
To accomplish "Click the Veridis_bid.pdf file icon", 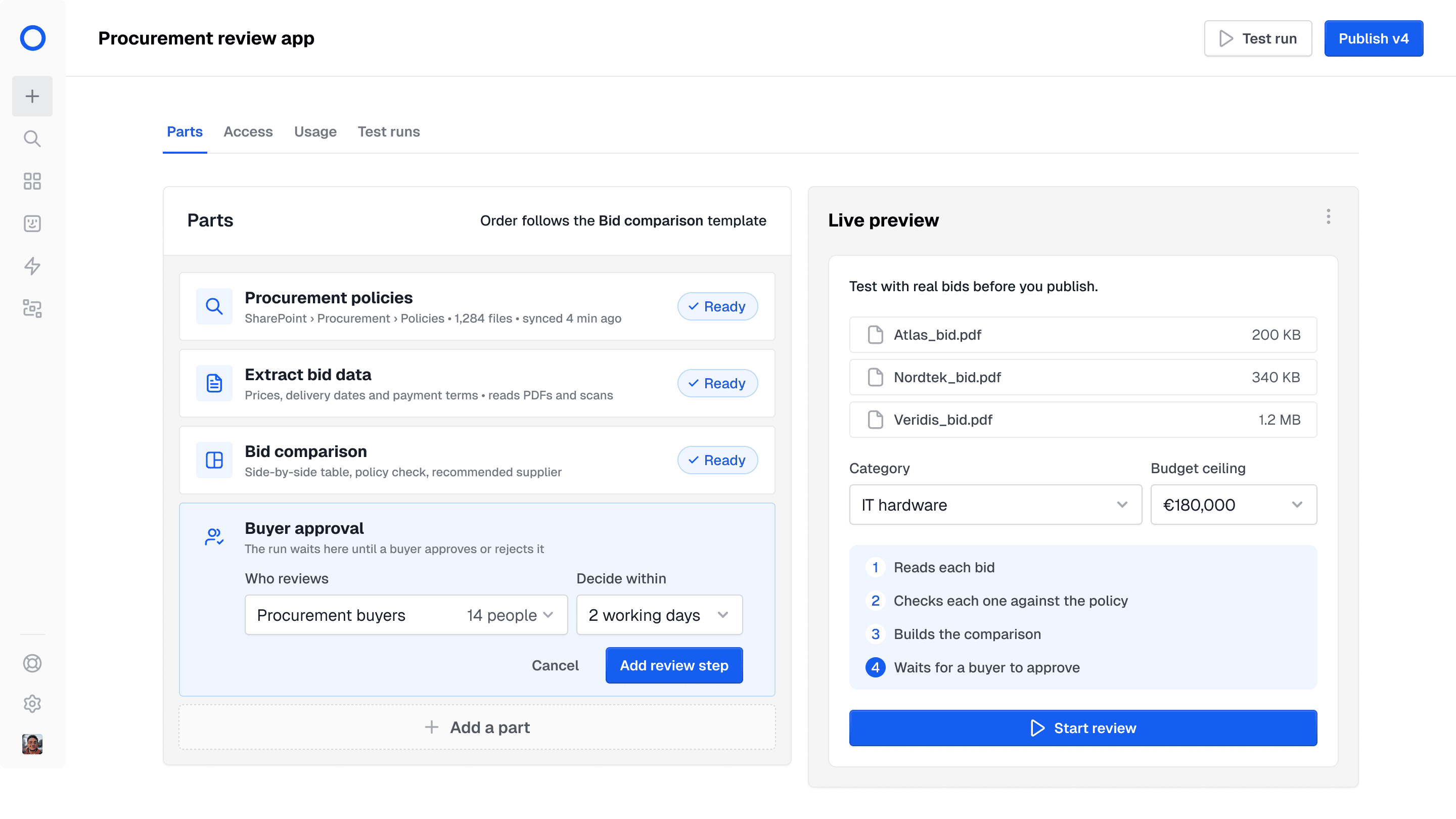I will 876,420.
